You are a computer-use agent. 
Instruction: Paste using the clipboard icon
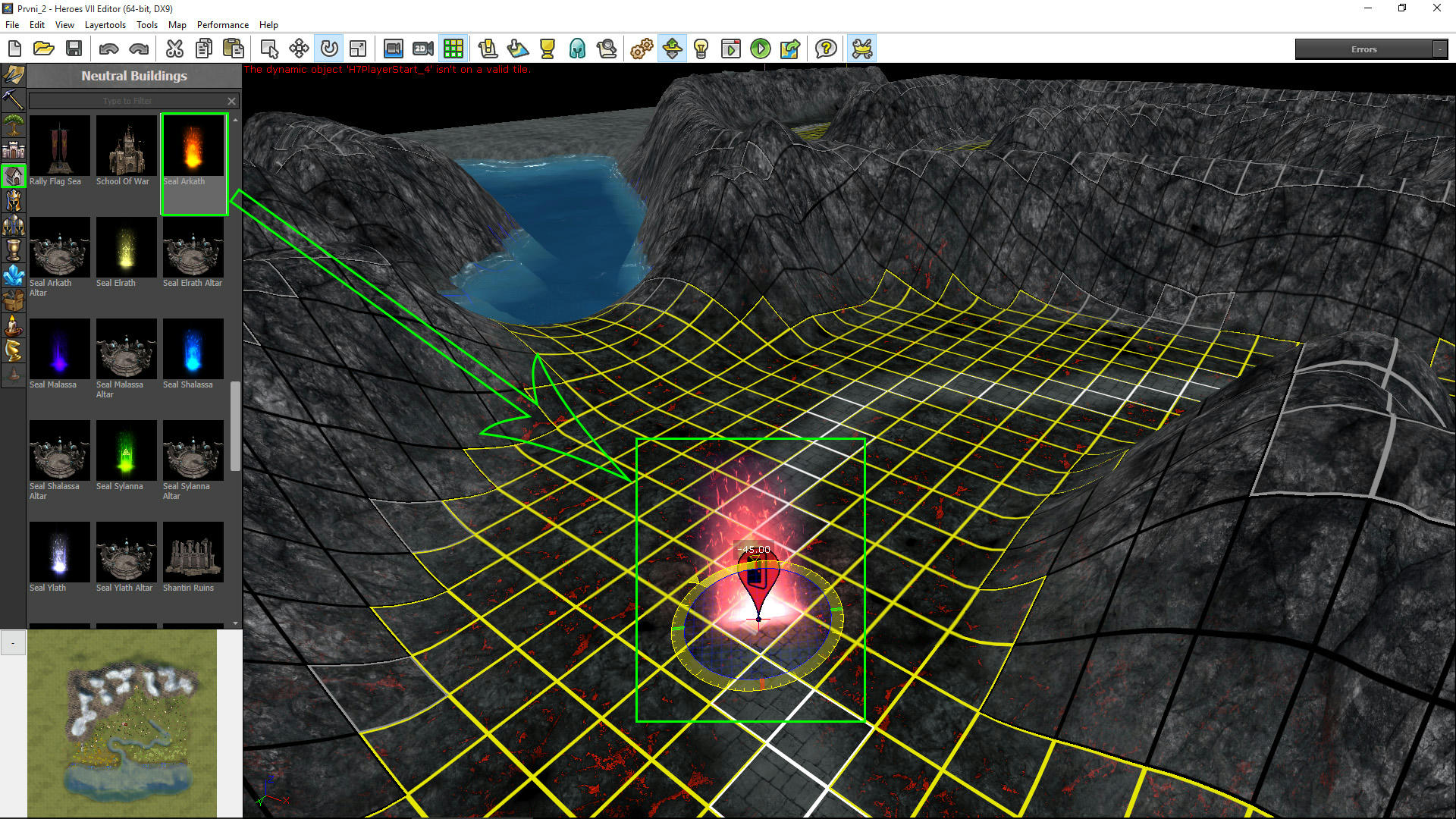(x=234, y=49)
